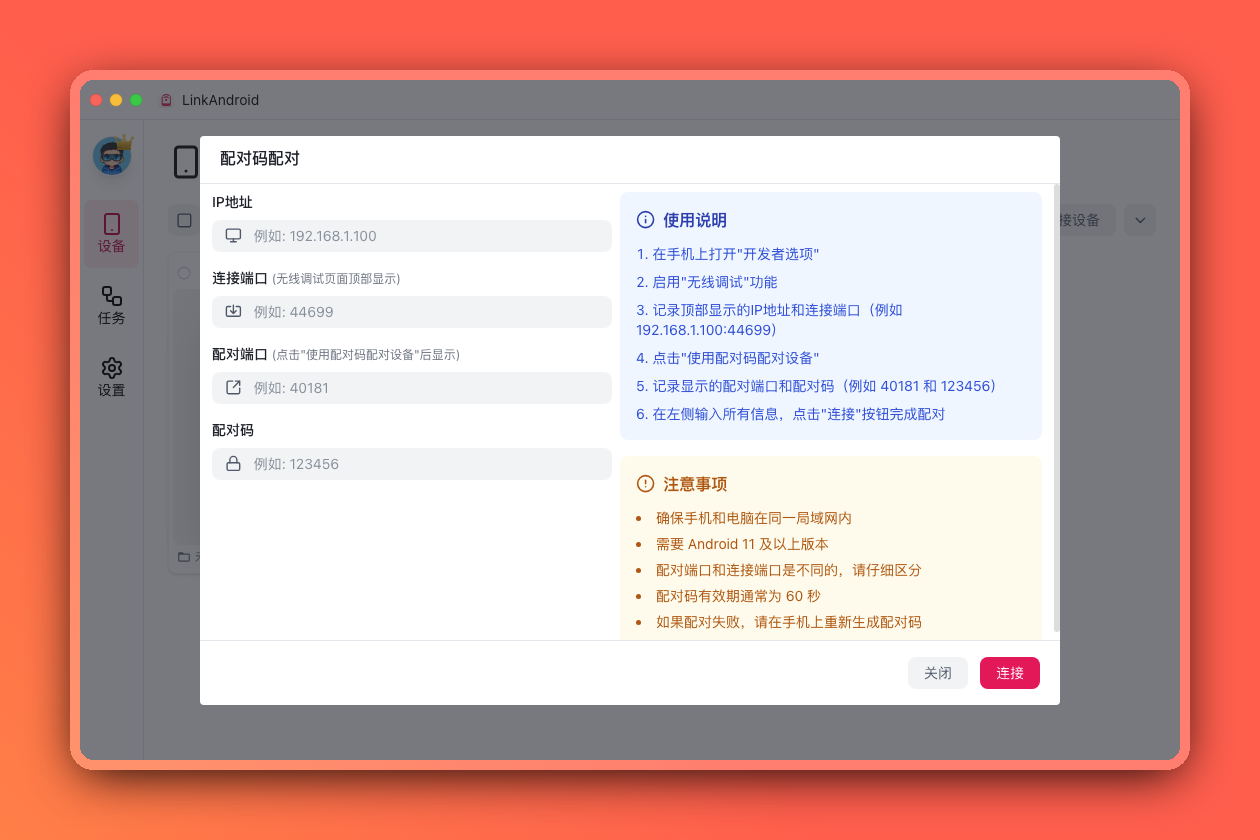Click step 4 点击"使用配对码配对设备"

pos(728,358)
